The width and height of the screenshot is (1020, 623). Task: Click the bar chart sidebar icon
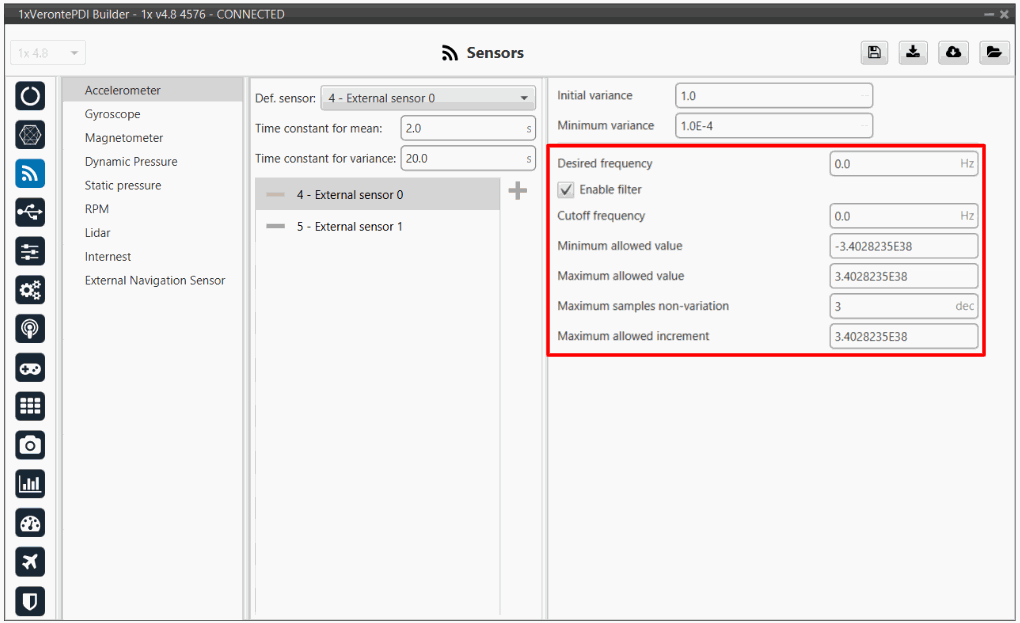[30, 484]
